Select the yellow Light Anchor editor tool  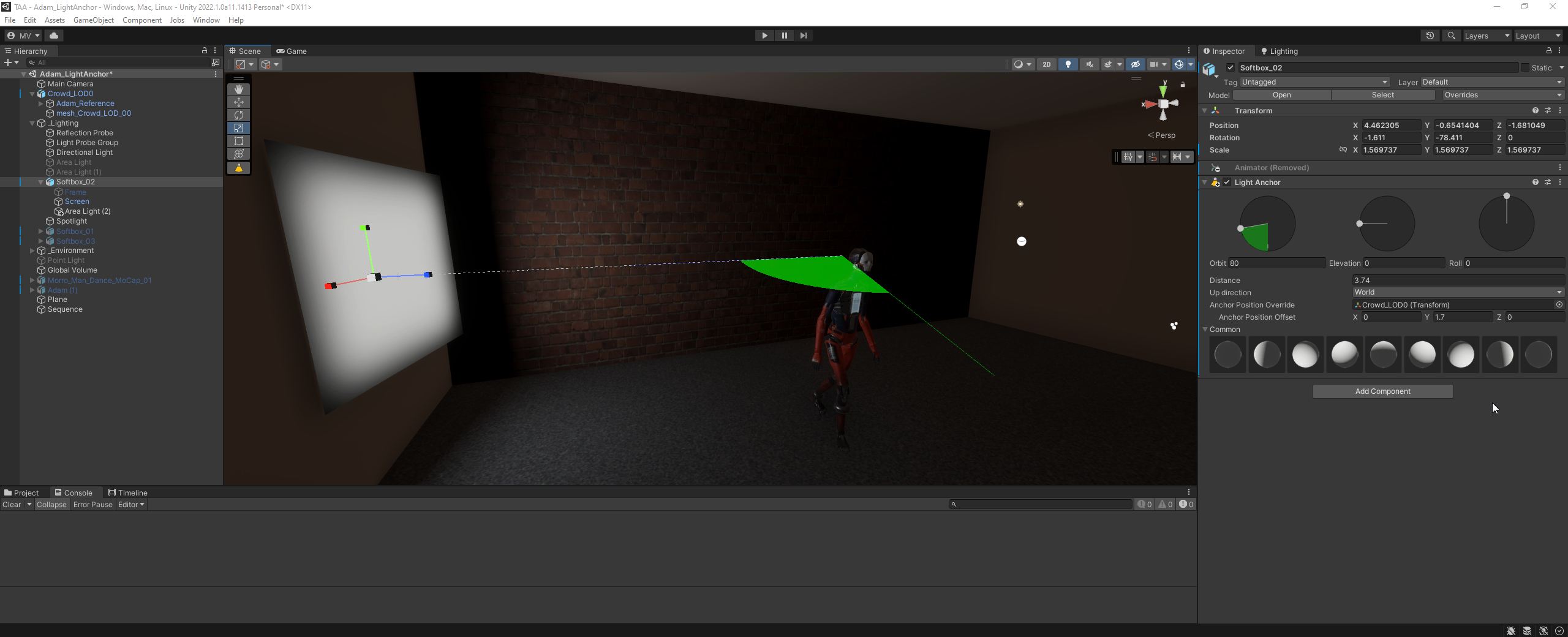click(239, 168)
